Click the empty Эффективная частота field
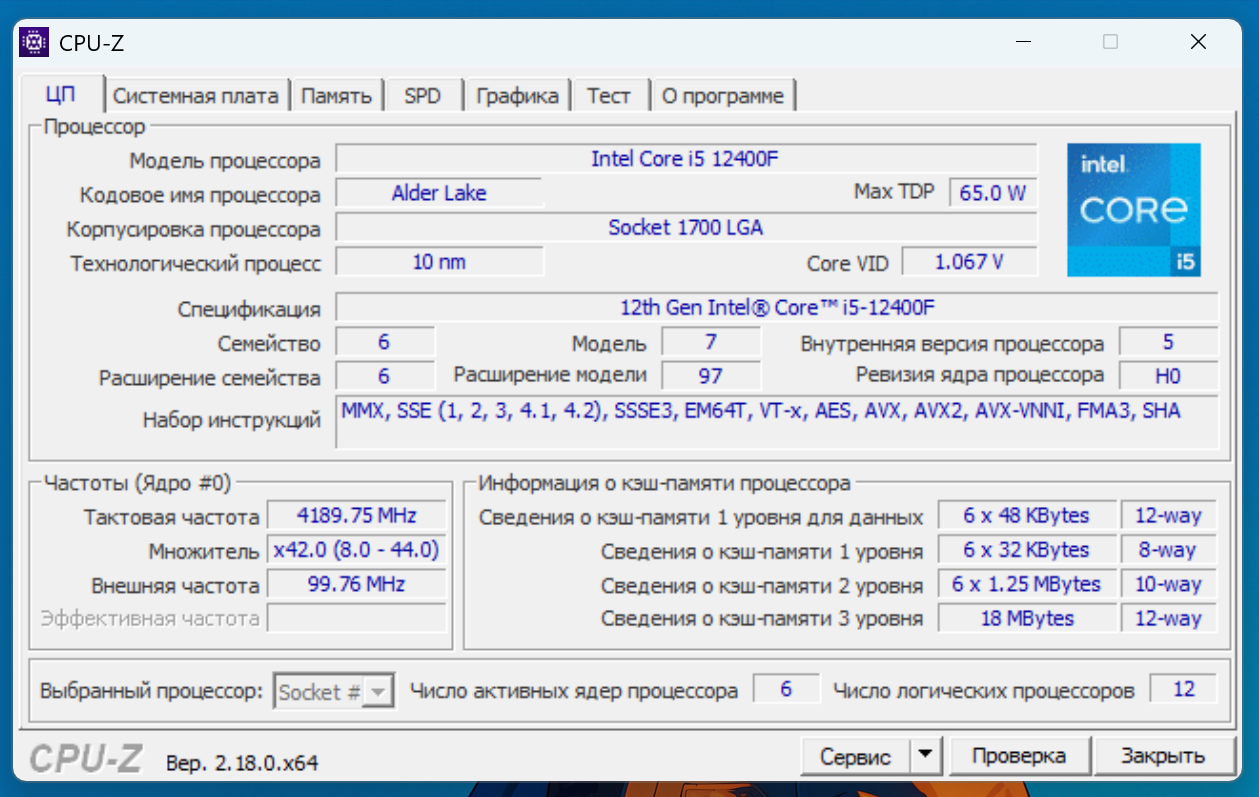 (x=357, y=618)
